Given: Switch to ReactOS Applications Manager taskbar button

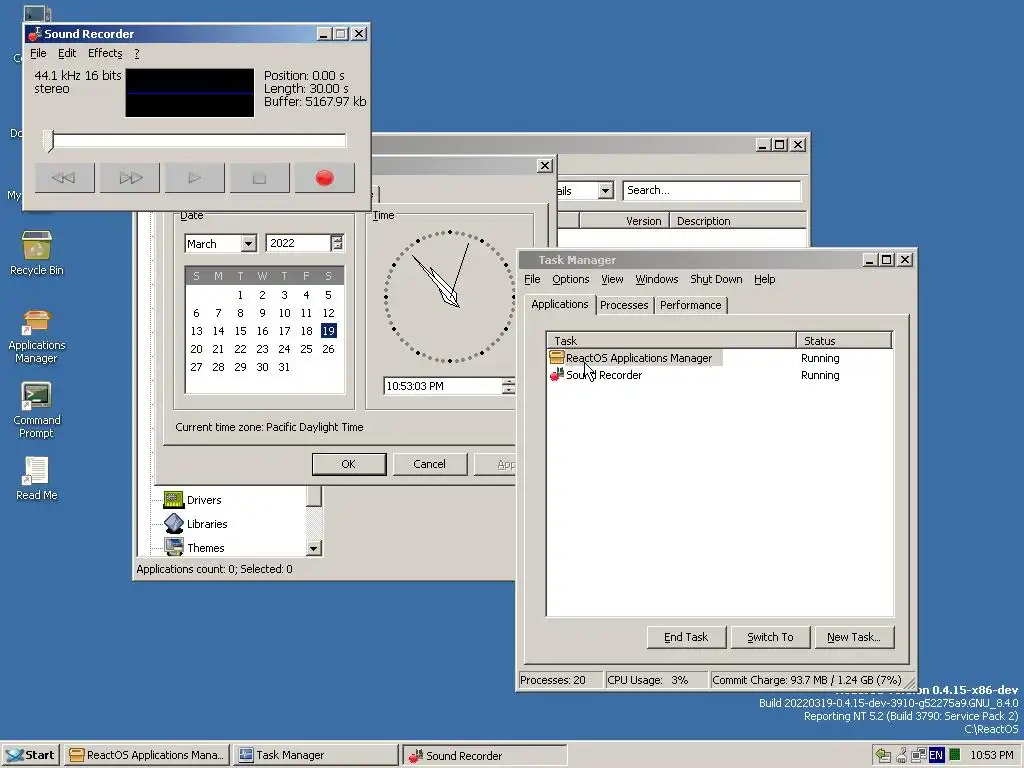Looking at the screenshot, I should [x=147, y=755].
